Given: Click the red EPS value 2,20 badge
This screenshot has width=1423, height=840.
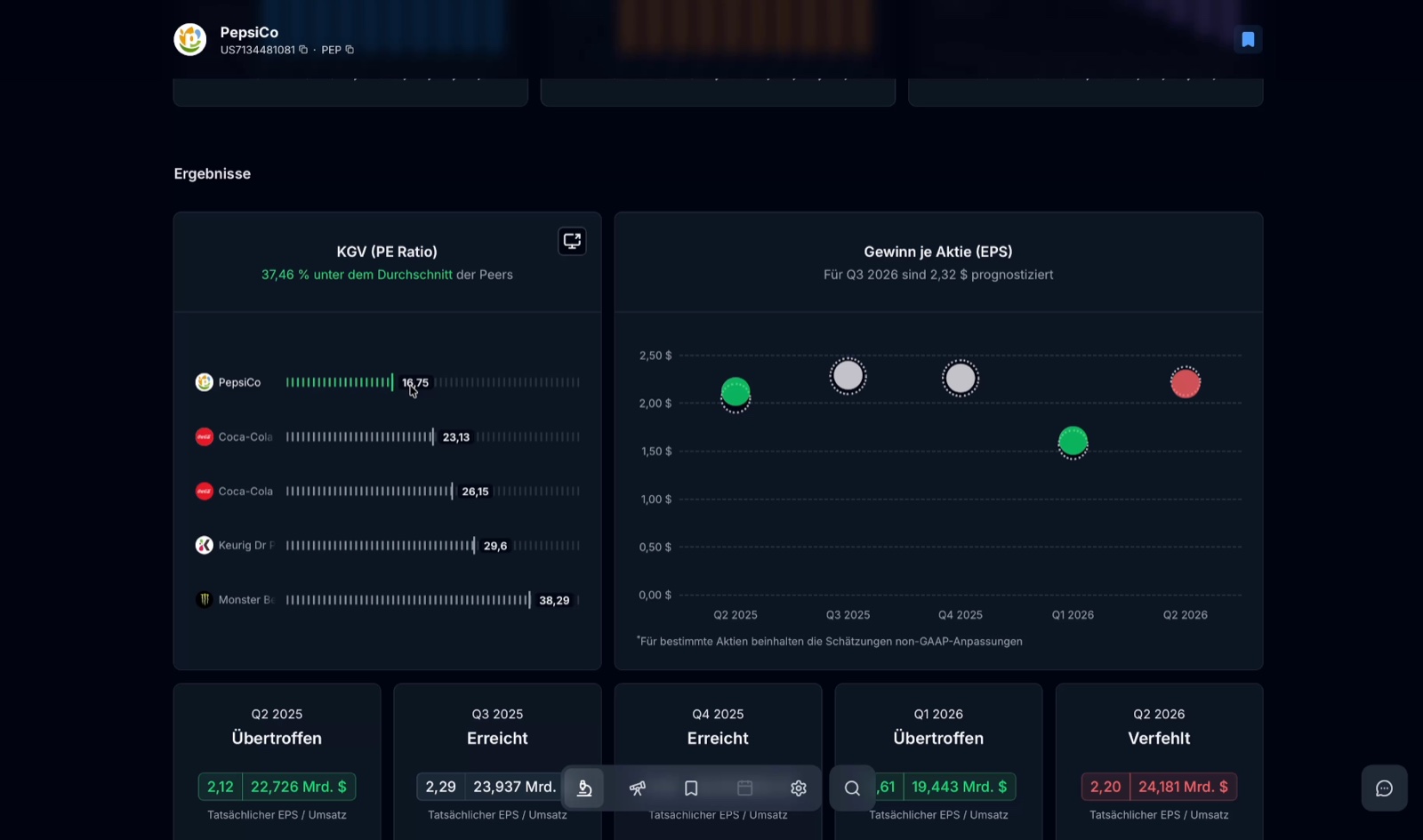Looking at the screenshot, I should pyautogui.click(x=1105, y=787).
